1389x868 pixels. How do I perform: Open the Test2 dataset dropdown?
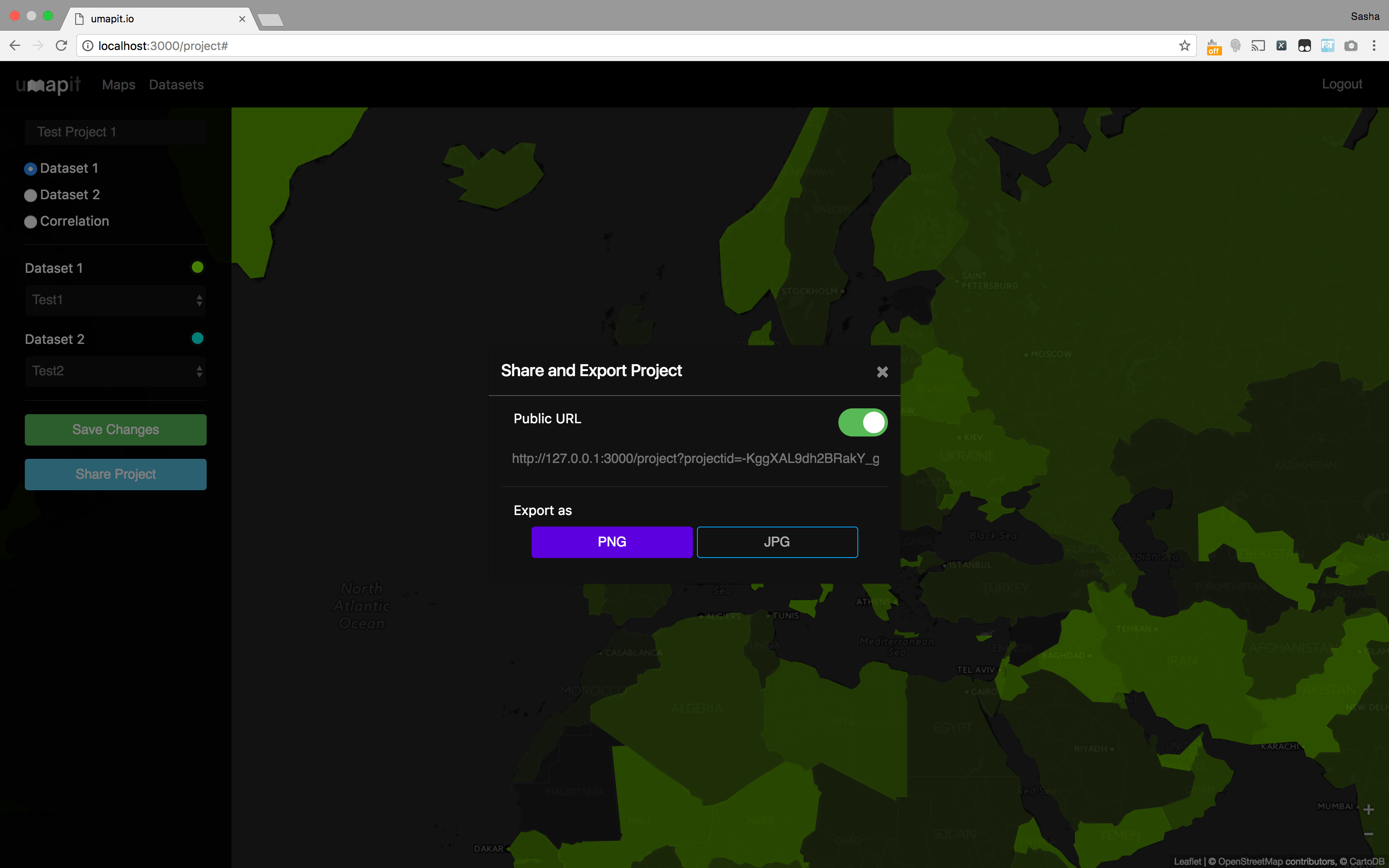[x=115, y=372]
